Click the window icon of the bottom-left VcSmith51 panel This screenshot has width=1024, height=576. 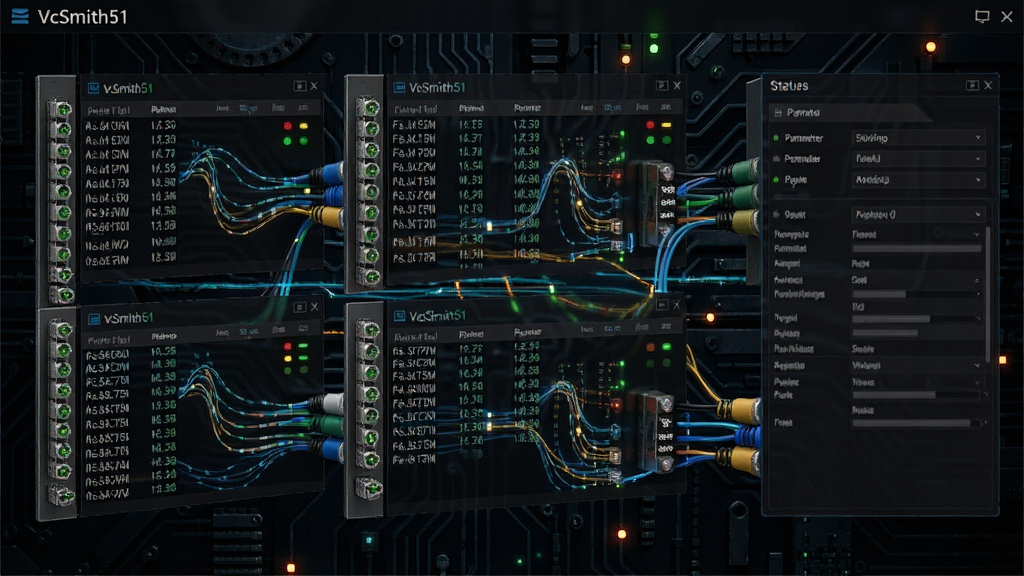[94, 319]
